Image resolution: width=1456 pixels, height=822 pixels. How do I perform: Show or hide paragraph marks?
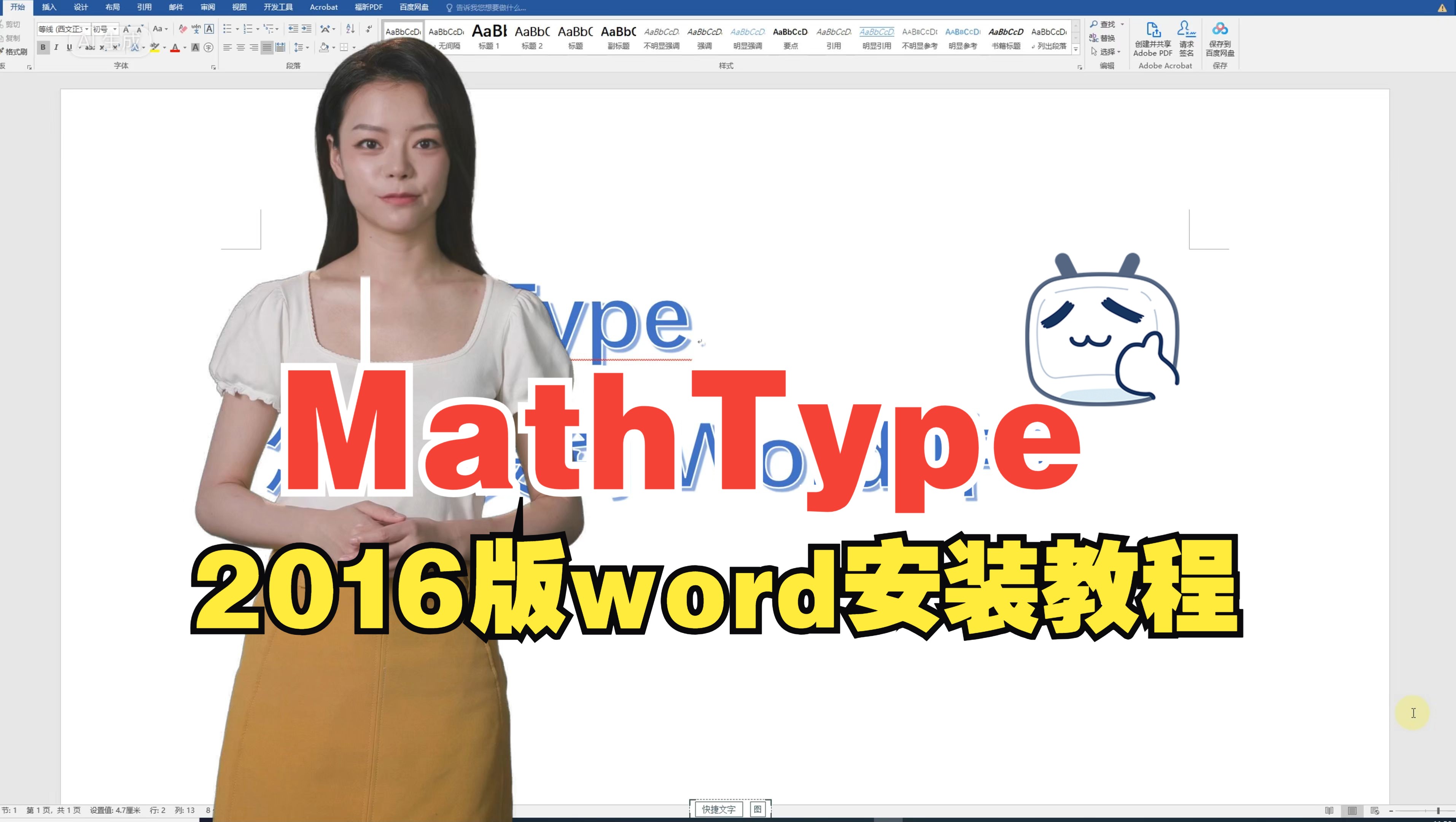[369, 29]
